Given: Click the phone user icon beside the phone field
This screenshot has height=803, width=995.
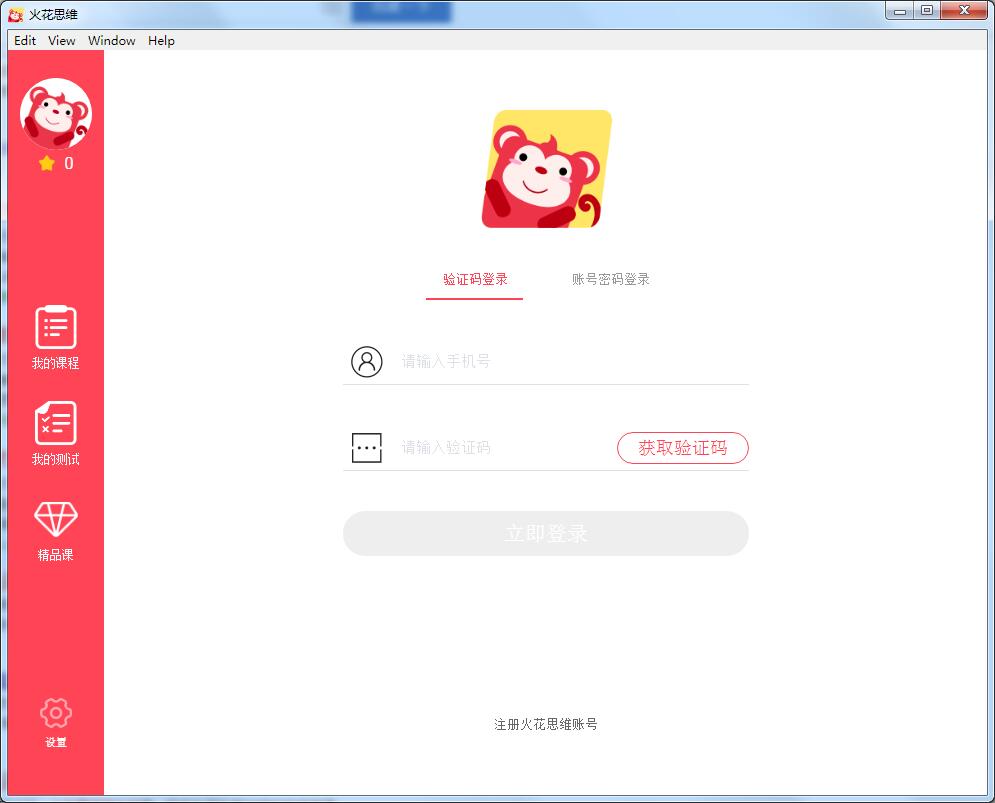Looking at the screenshot, I should click(367, 361).
